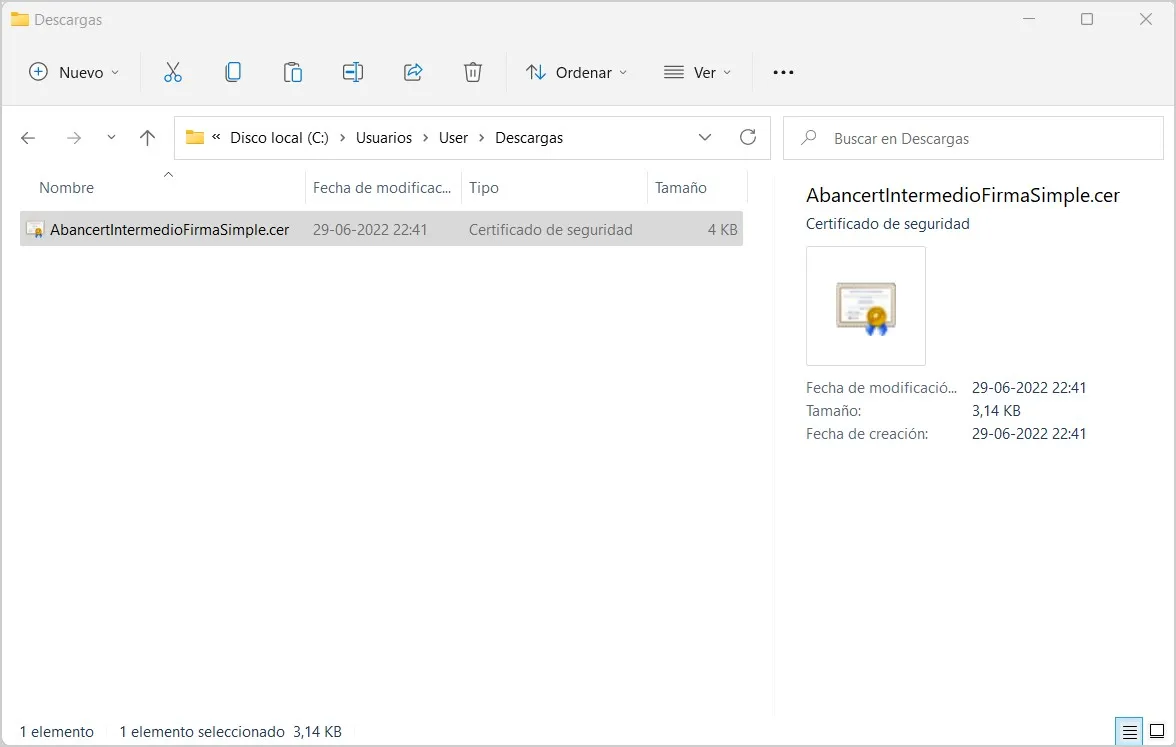Expand chevron after Disco local (C:)
The image size is (1176, 747).
343,138
